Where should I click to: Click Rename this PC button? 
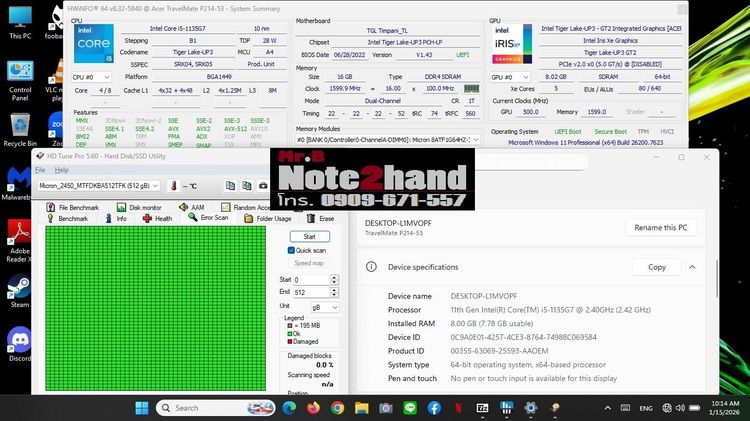[661, 228]
